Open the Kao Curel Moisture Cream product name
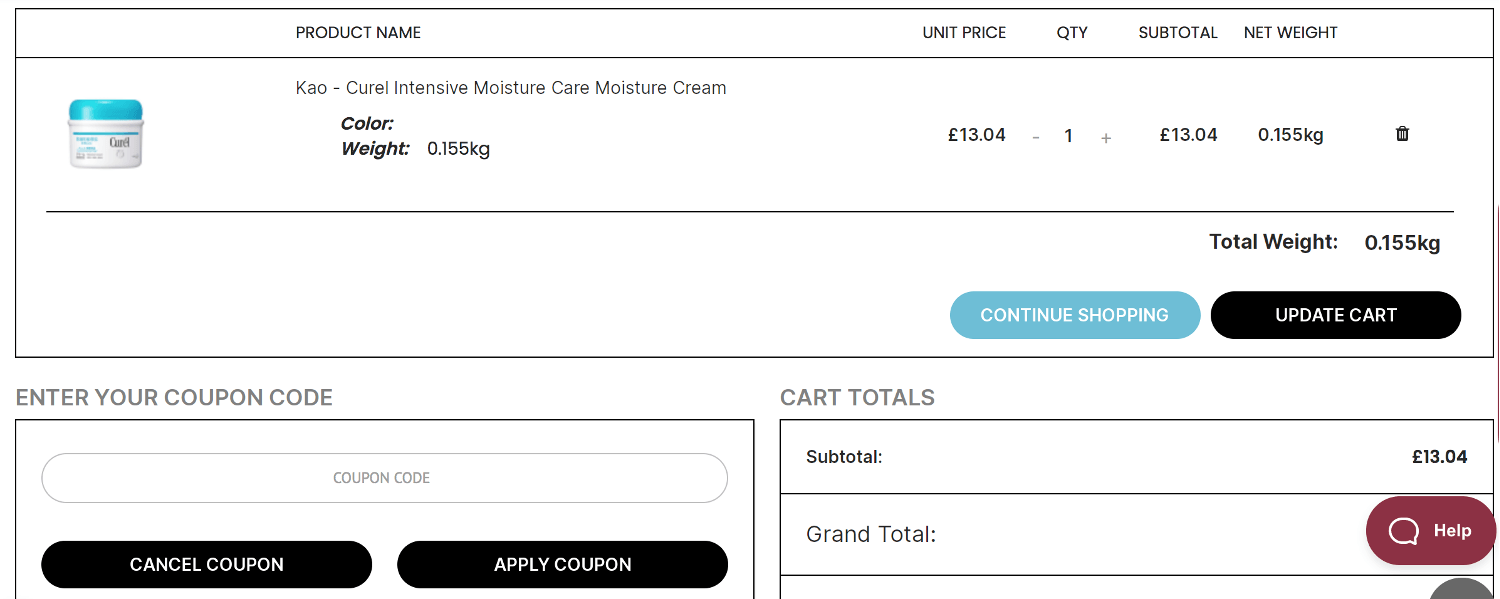 pos(512,87)
